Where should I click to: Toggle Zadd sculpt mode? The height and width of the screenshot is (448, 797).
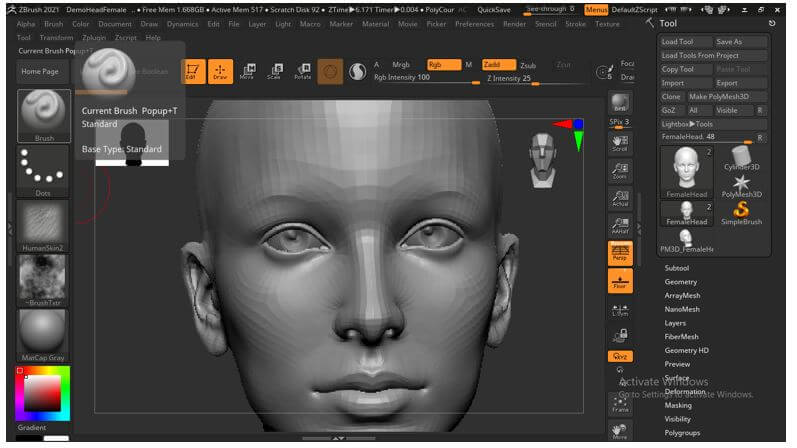click(x=499, y=65)
